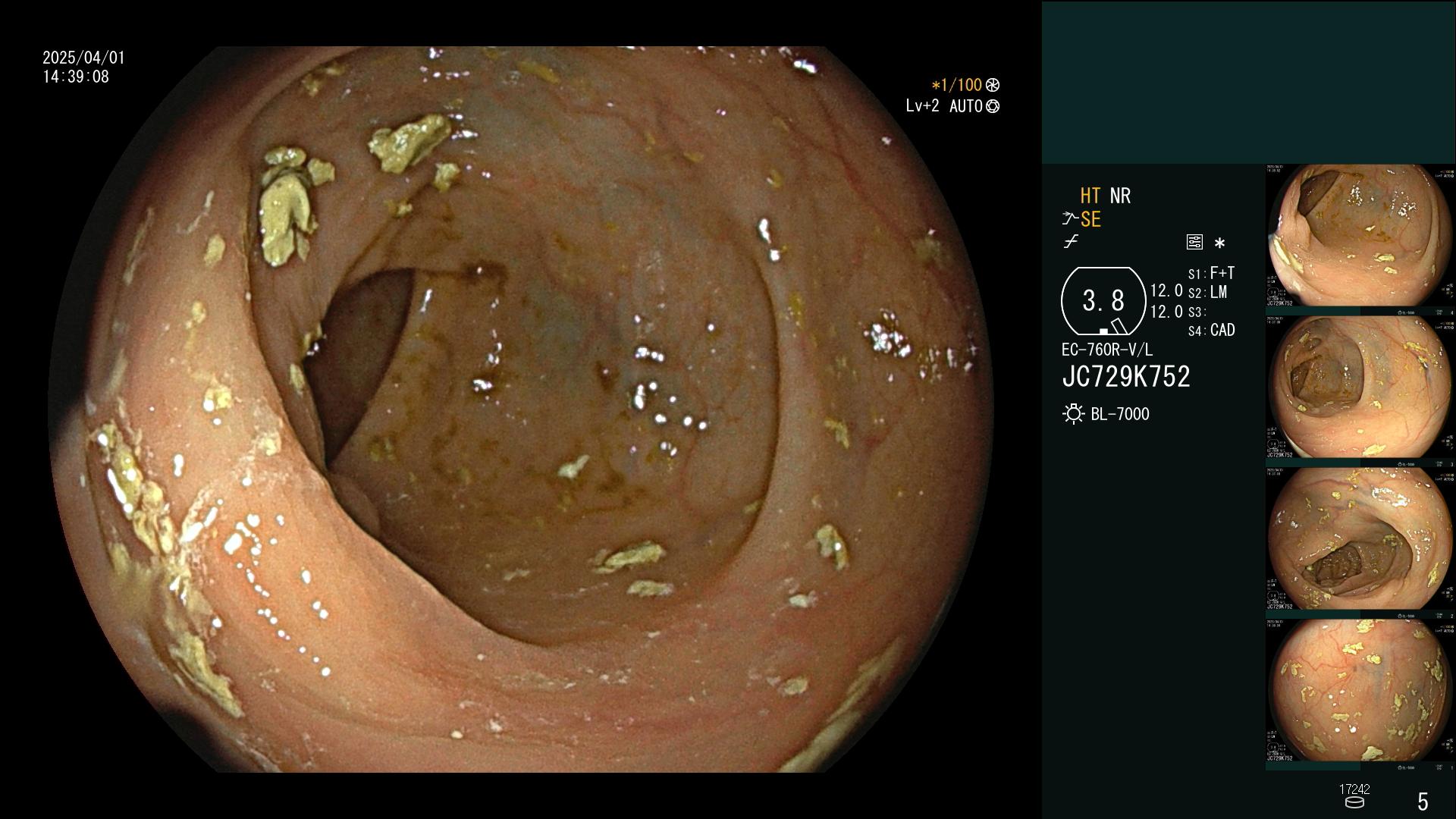This screenshot has width=1456, height=819.
Task: Click the BL-7000 light source label
Action: coord(1120,414)
